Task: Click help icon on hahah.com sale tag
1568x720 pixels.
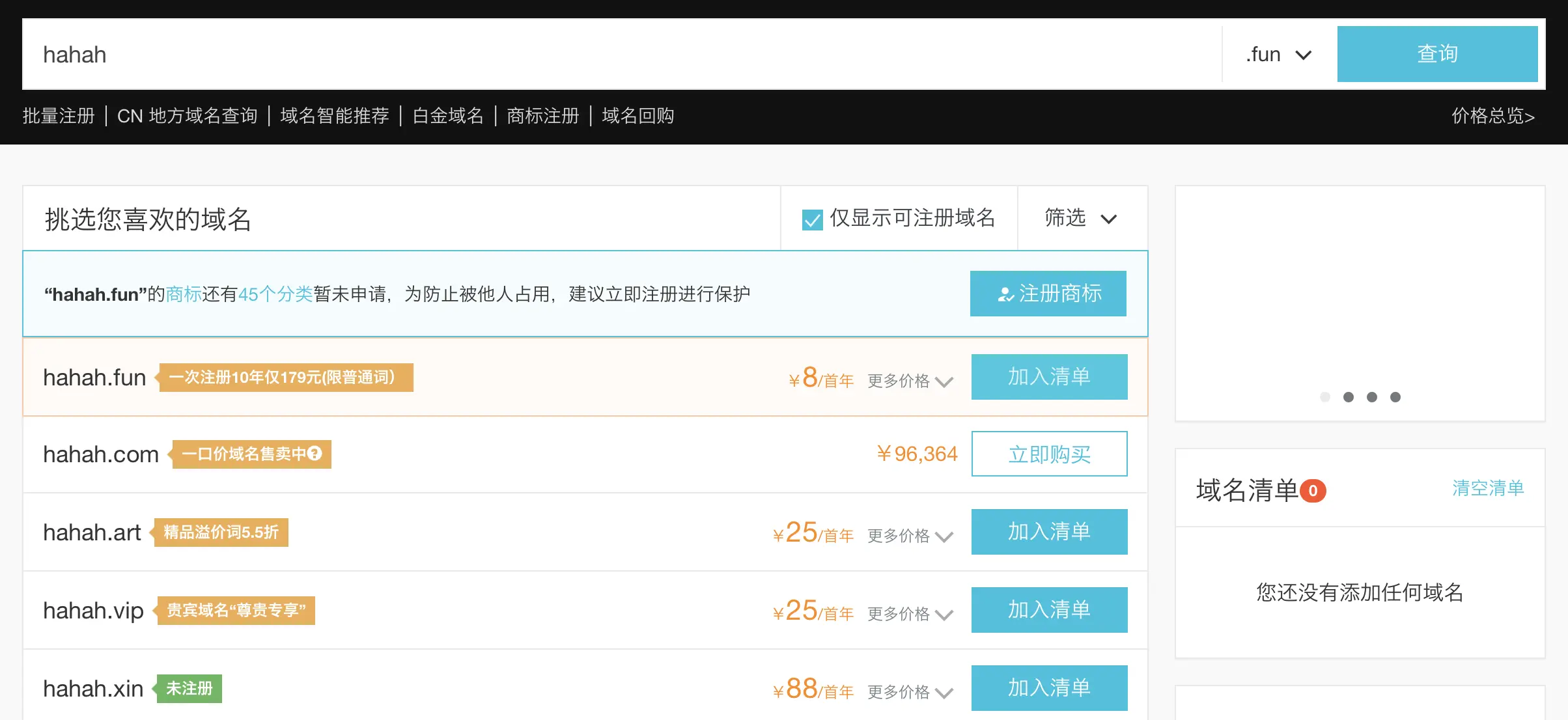Action: coord(315,454)
